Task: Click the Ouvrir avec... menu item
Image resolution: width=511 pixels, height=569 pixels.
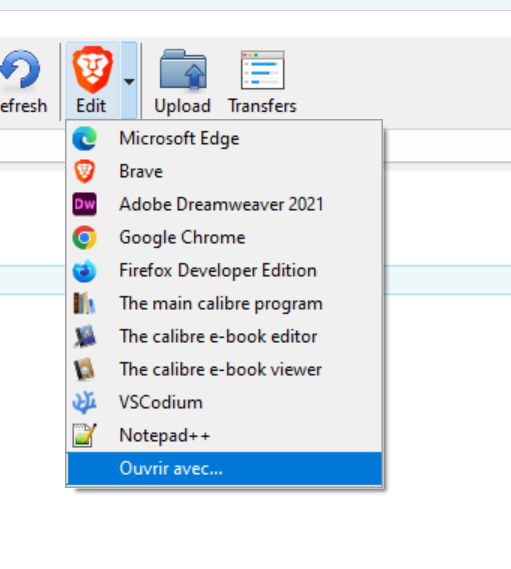Action: pos(224,468)
